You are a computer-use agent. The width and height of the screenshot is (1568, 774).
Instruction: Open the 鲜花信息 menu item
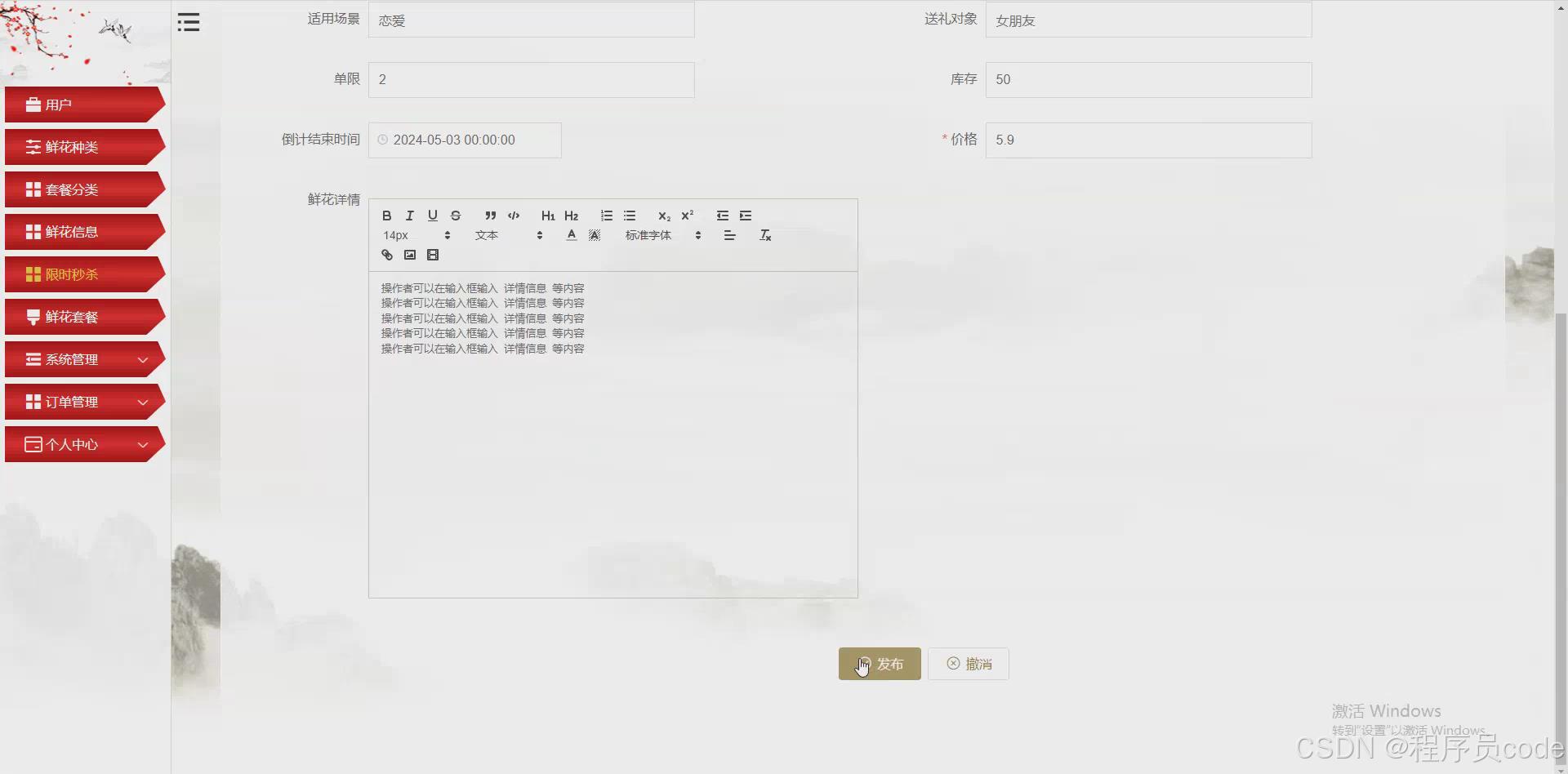85,232
